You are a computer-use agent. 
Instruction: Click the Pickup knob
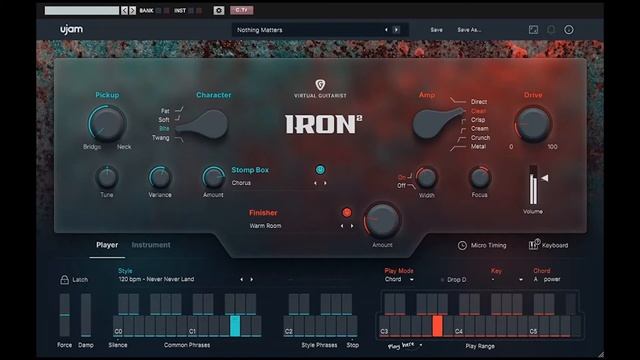[107, 124]
